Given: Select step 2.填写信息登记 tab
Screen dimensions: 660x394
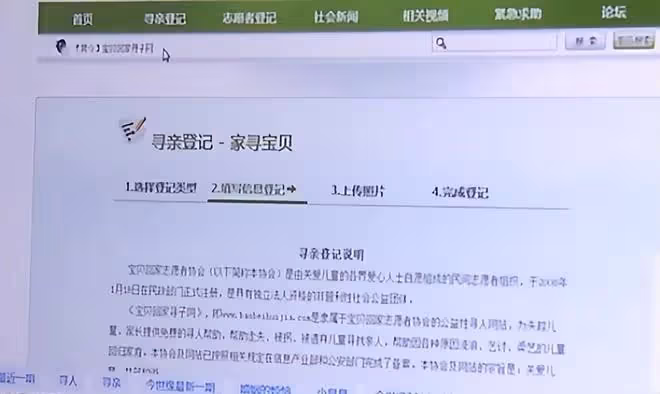Looking at the screenshot, I should tap(253, 189).
